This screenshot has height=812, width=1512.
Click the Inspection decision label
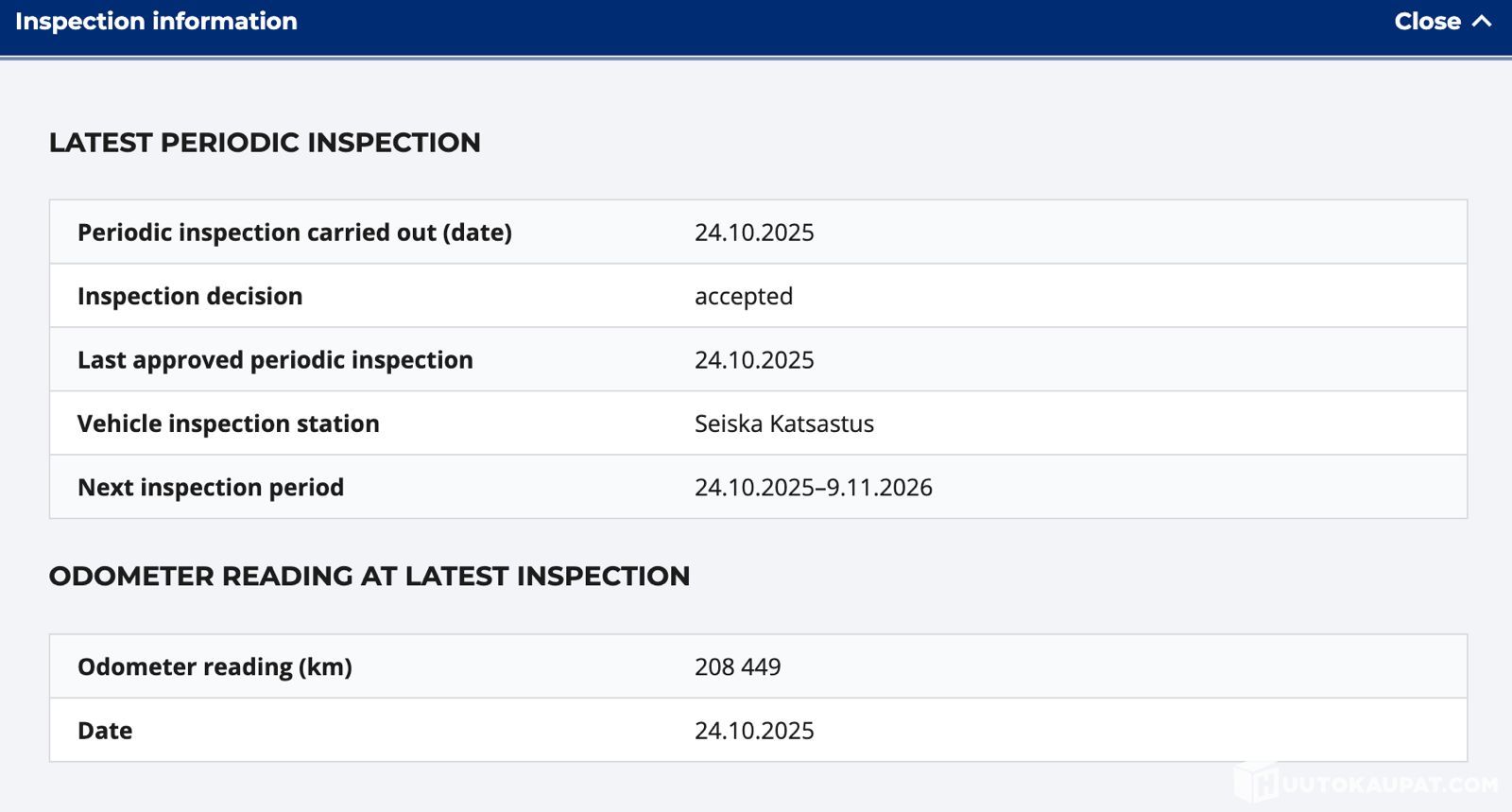coord(190,296)
